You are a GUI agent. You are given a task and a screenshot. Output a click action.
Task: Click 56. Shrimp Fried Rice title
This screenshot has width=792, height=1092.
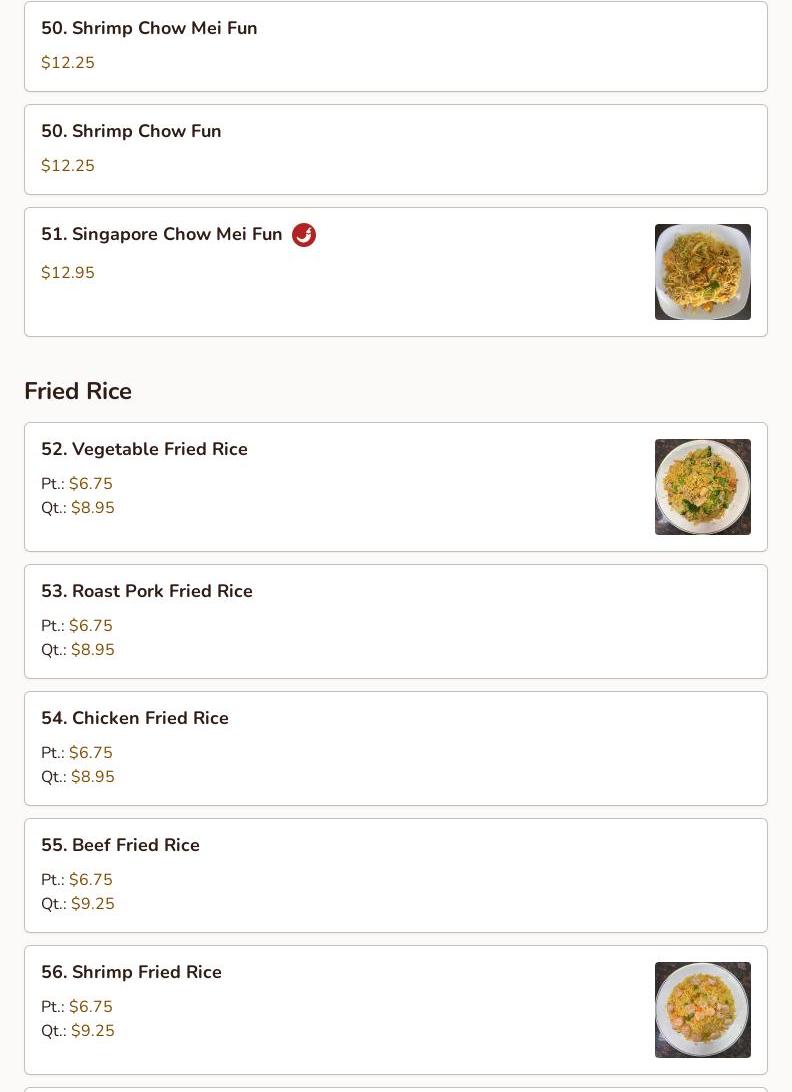(x=131, y=972)
